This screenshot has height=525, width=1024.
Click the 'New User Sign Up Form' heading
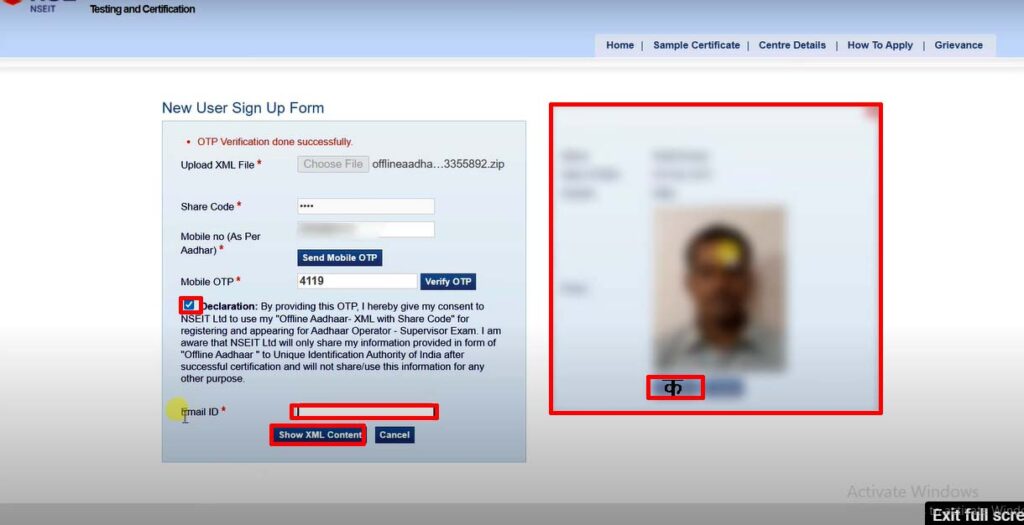point(243,108)
